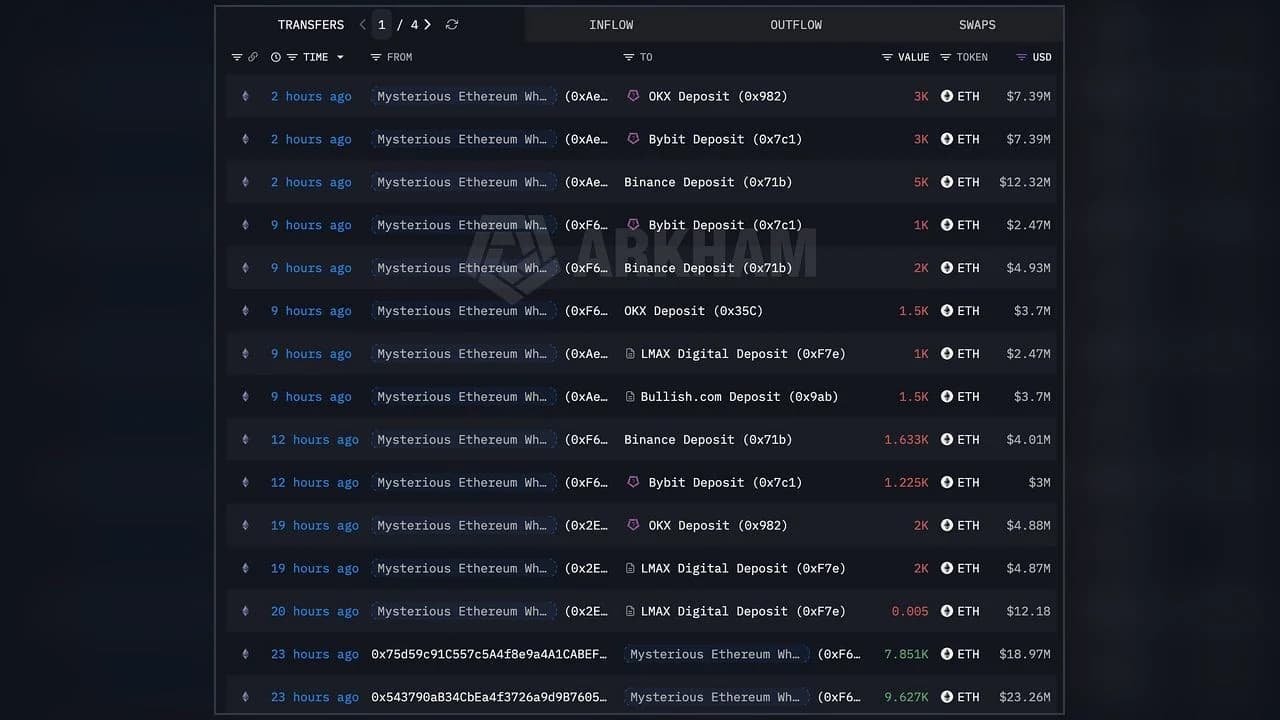Switch to the SWAPS tab
This screenshot has height=720, width=1280.
(x=977, y=25)
